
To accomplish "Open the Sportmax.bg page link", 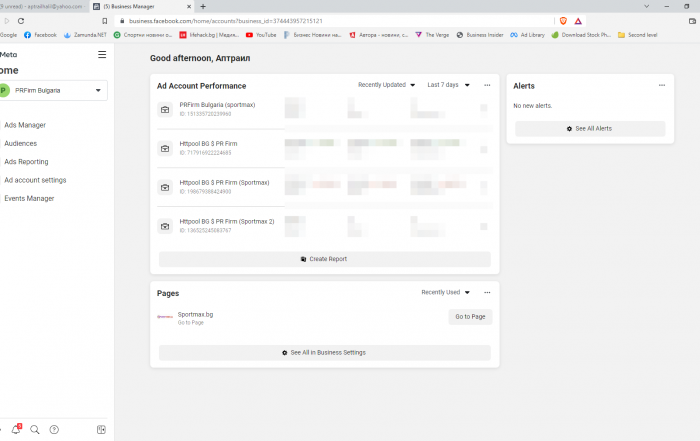I will [195, 314].
